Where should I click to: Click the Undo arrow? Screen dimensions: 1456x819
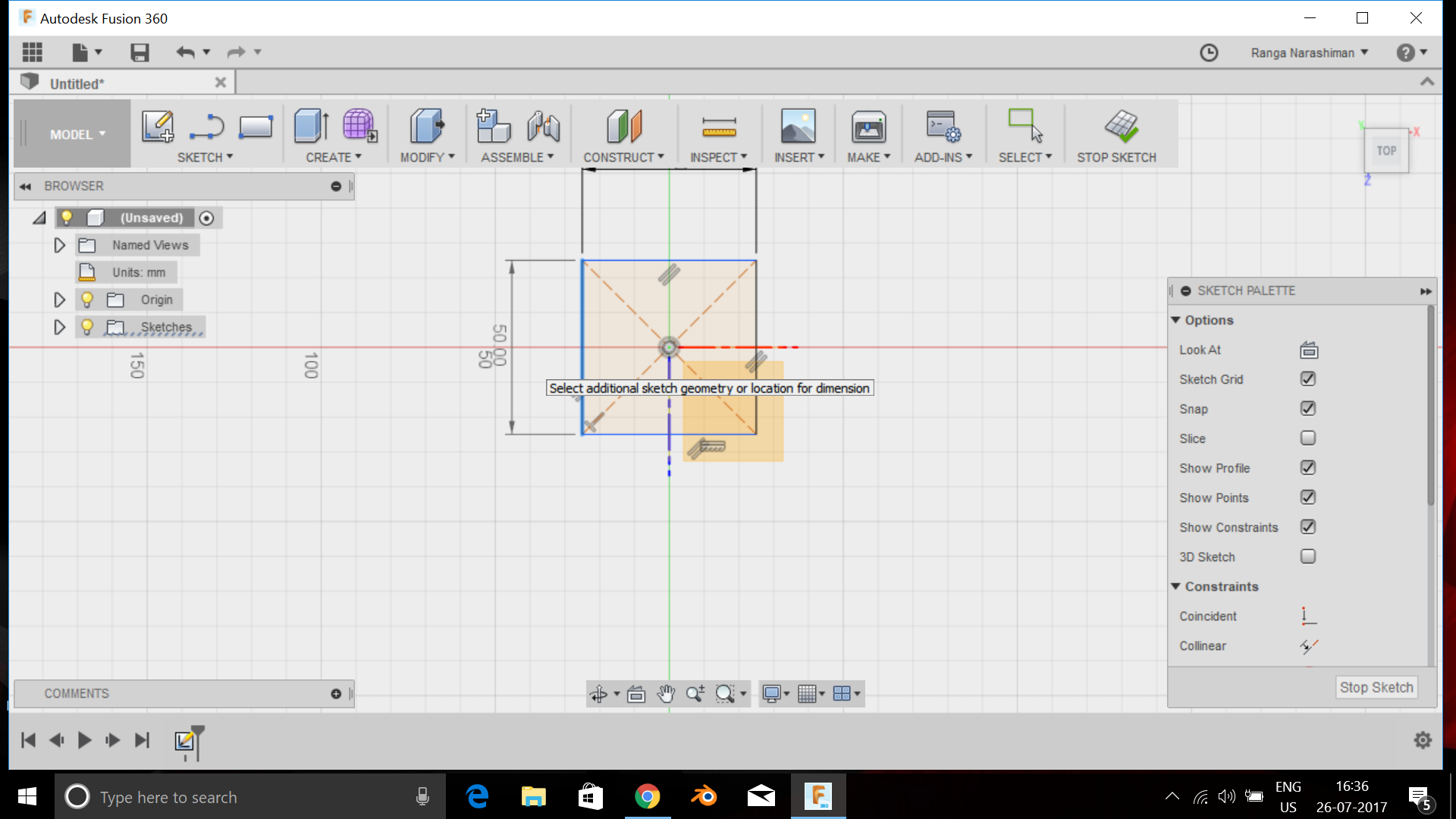coord(185,52)
